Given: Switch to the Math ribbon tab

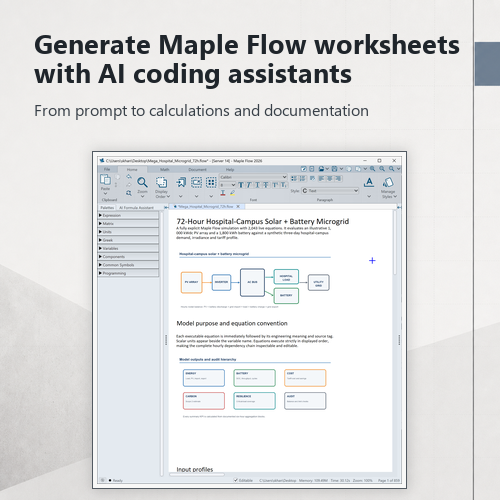Looking at the screenshot, I should click(165, 169).
